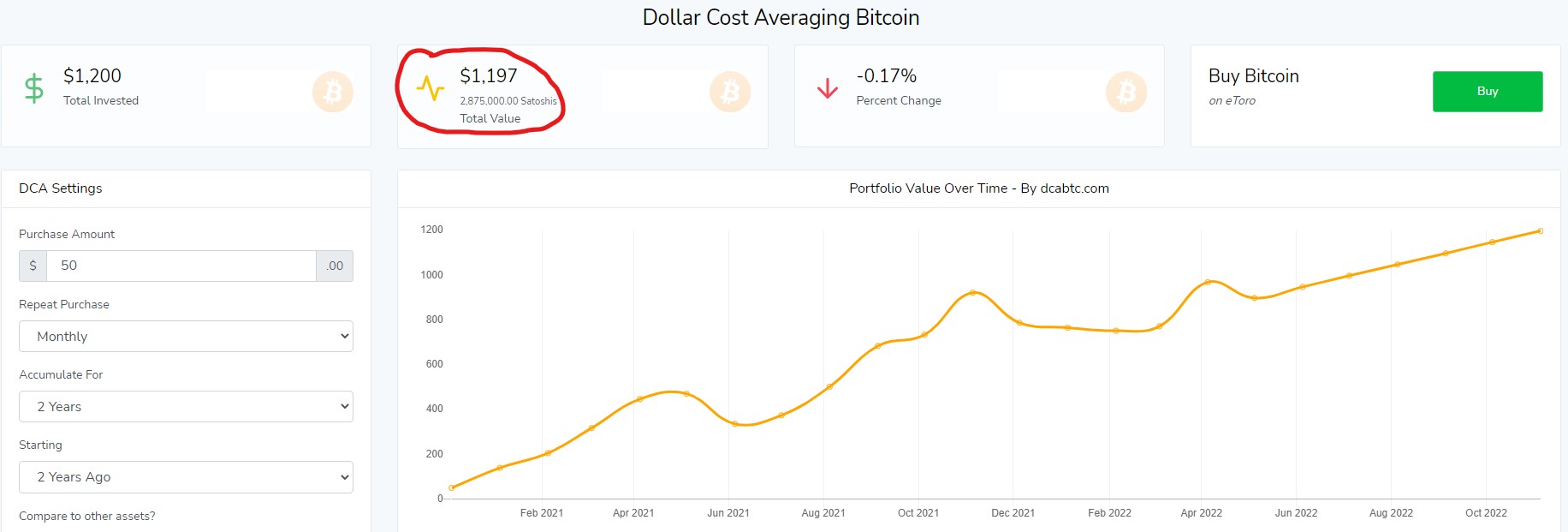This screenshot has height=532, width=1568.
Task: Click the chart's first data point near zero
Action: coord(452,488)
